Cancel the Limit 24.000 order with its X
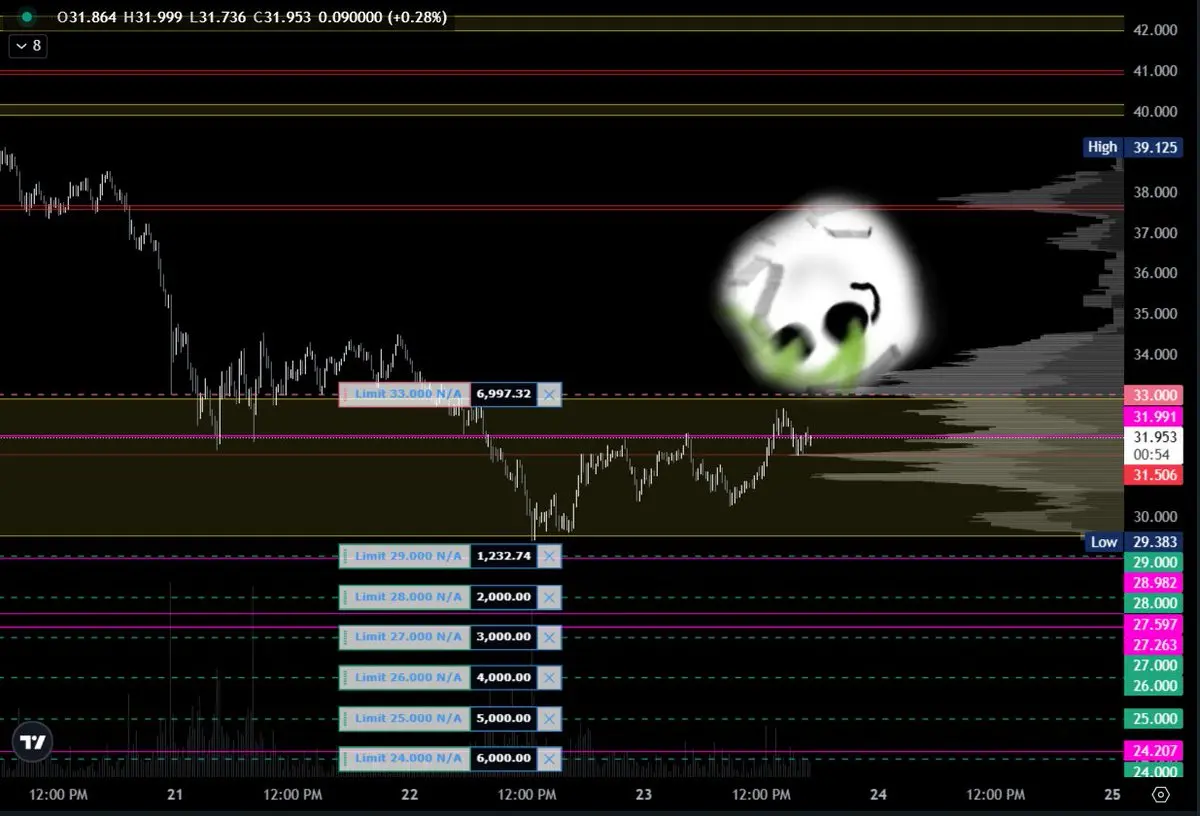Screen dimensions: 1200x816 pyautogui.click(x=549, y=759)
